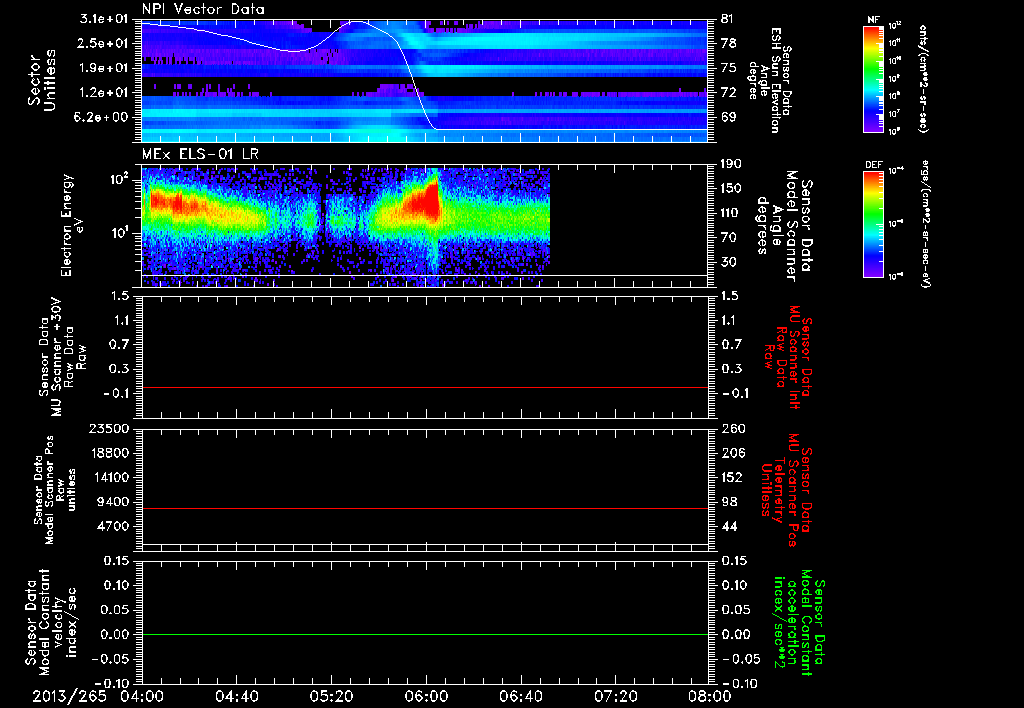The width and height of the screenshot is (1024, 708).
Task: Click the '30' scanner angle tick
Action: tap(728, 262)
